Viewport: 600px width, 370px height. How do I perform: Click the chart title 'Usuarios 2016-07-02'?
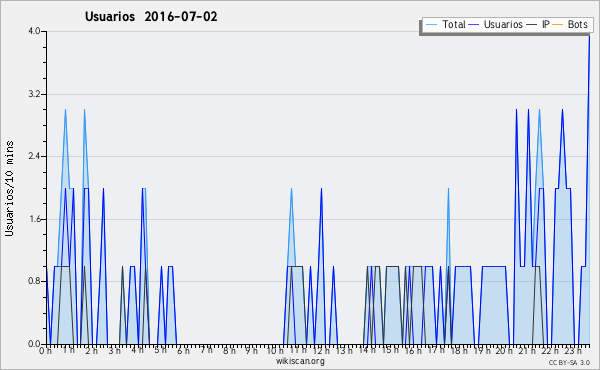(x=151, y=17)
